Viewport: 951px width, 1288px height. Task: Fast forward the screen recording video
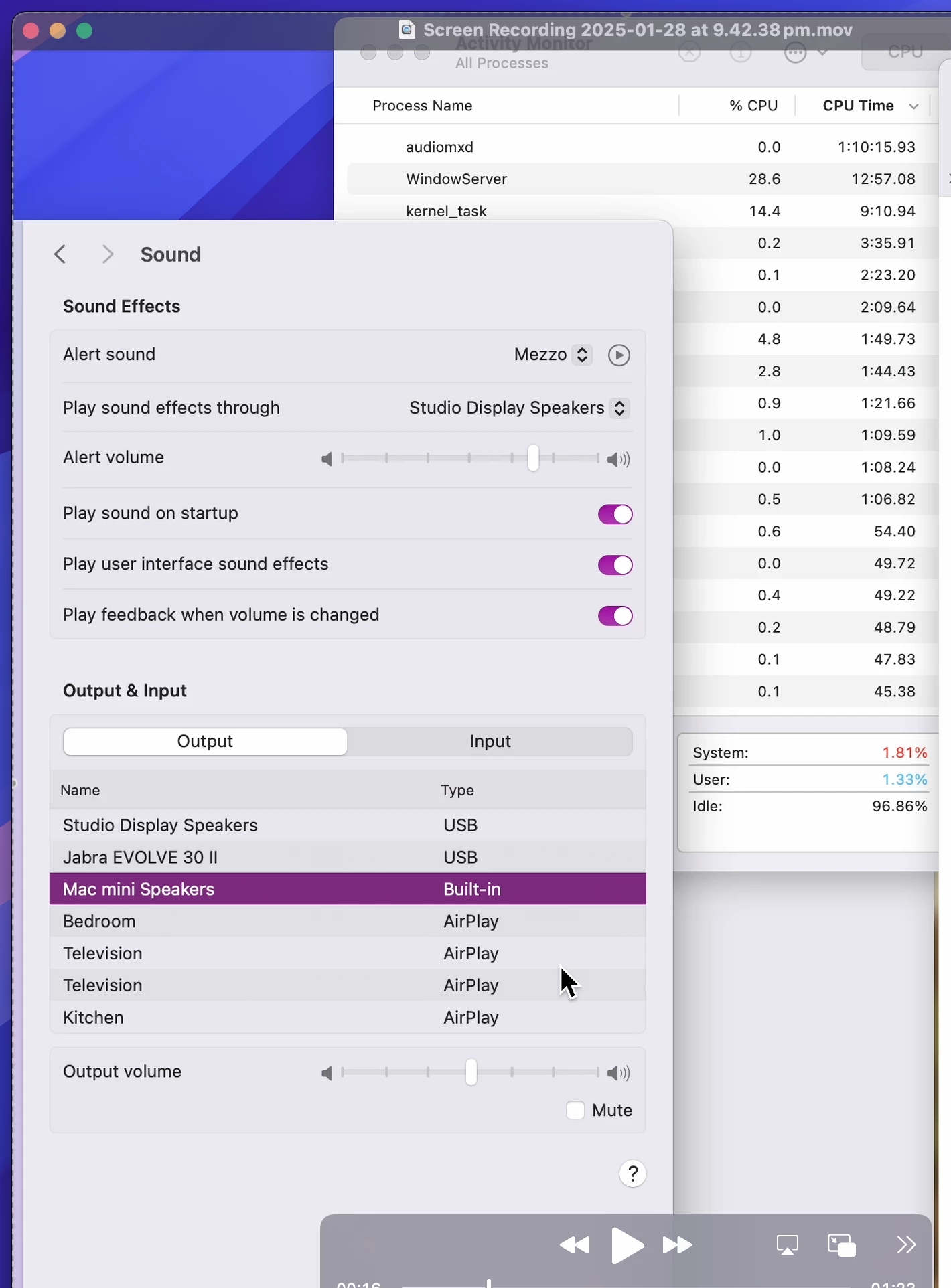677,1245
